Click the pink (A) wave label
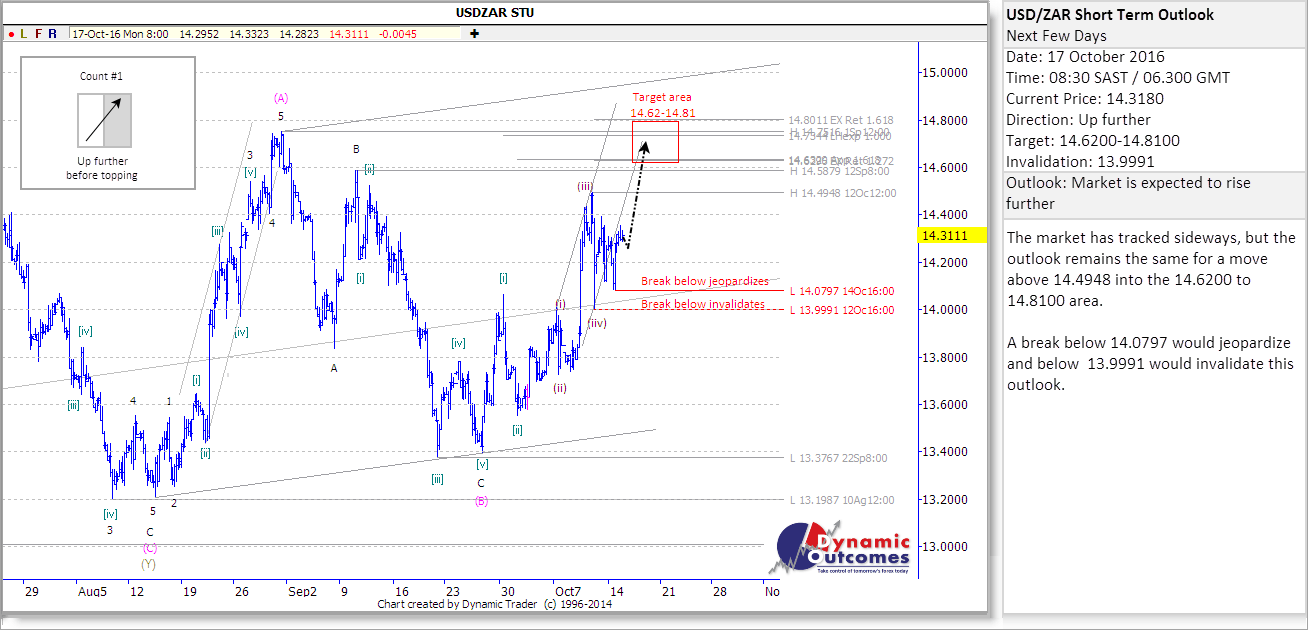 (x=281, y=98)
